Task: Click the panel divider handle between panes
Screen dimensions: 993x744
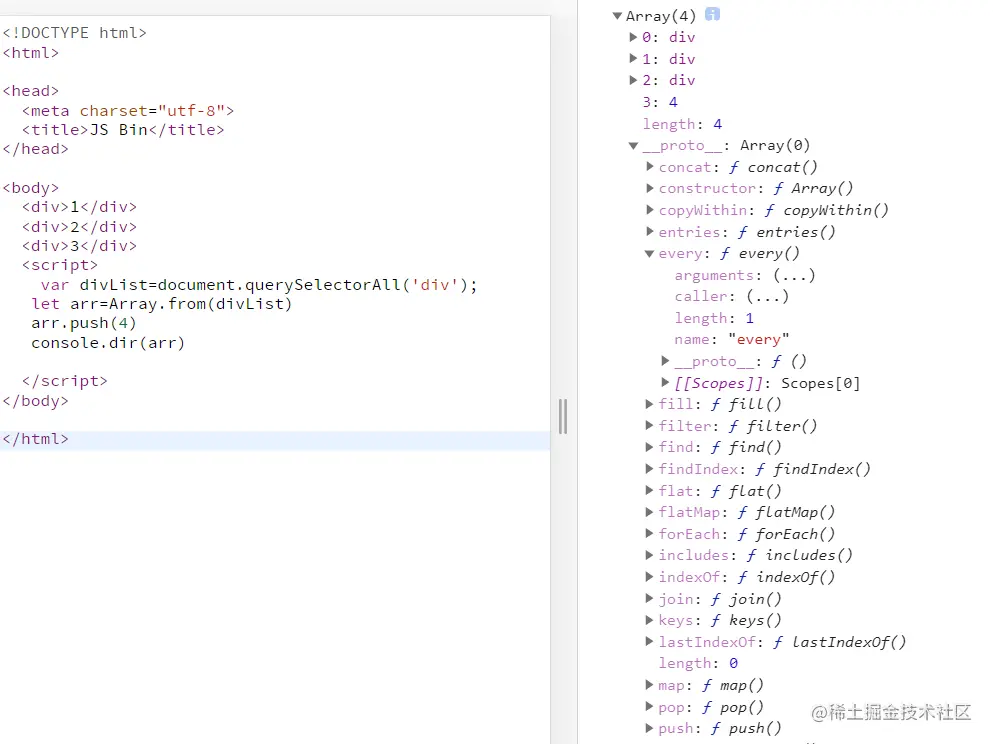Action: pos(562,416)
